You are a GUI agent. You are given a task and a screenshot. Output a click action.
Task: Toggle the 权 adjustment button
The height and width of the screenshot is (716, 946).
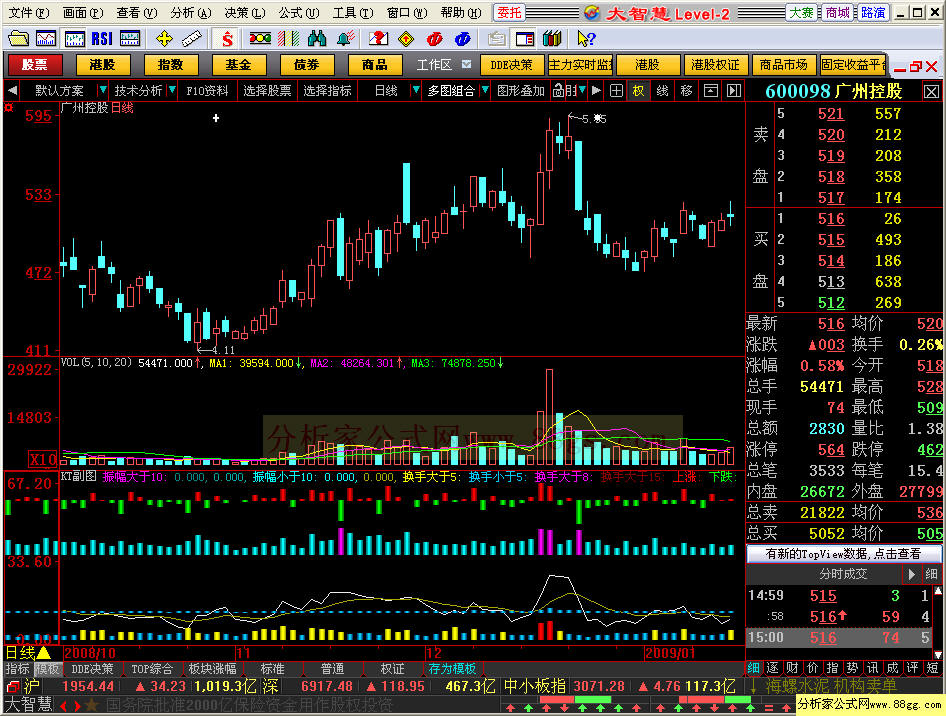point(638,91)
